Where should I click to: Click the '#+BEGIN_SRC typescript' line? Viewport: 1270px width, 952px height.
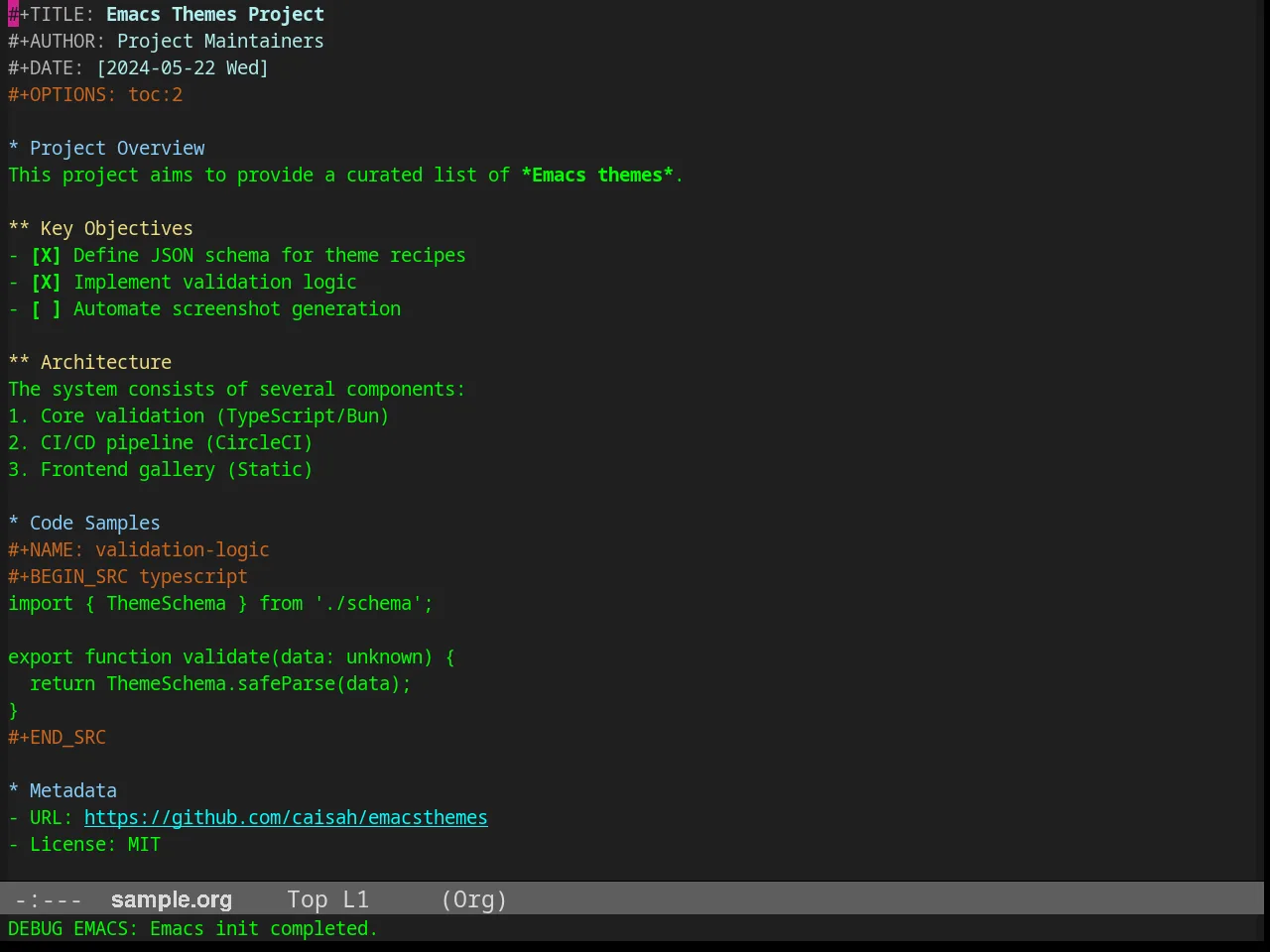tap(128, 577)
